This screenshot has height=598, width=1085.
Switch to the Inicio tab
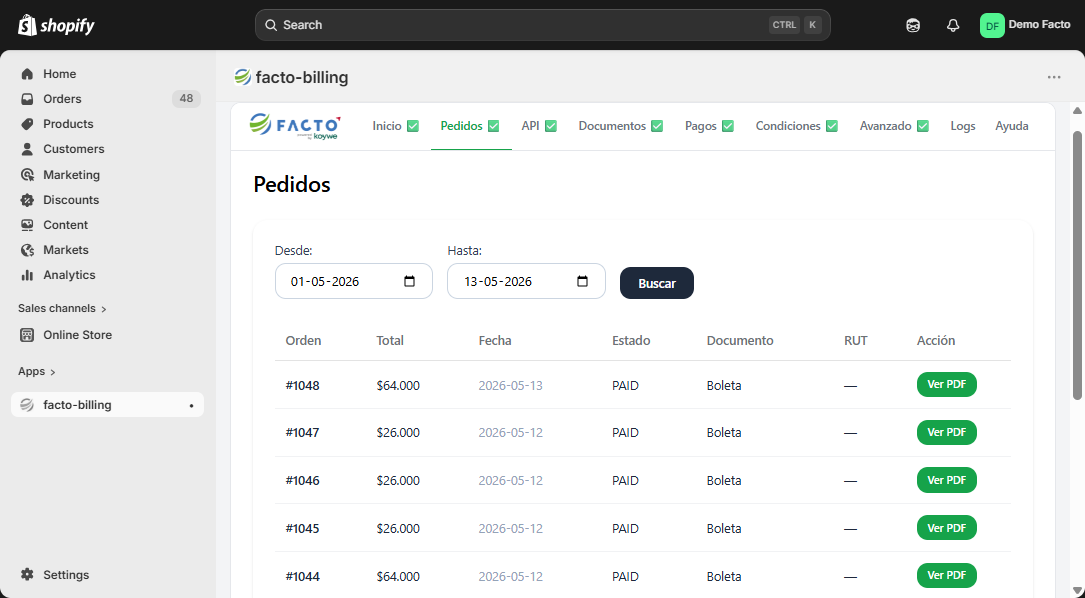point(396,126)
